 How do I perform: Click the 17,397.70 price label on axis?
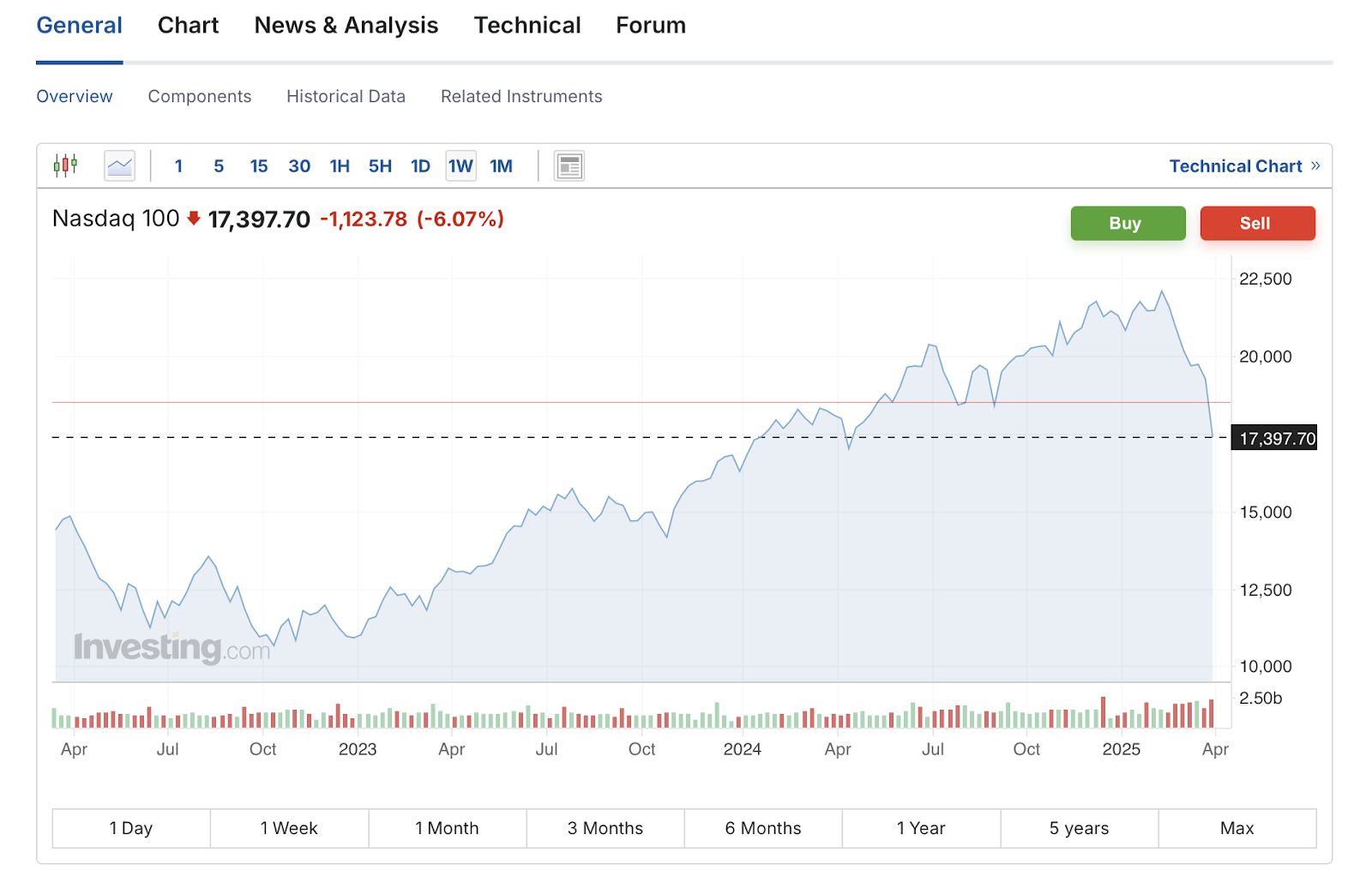[1274, 438]
